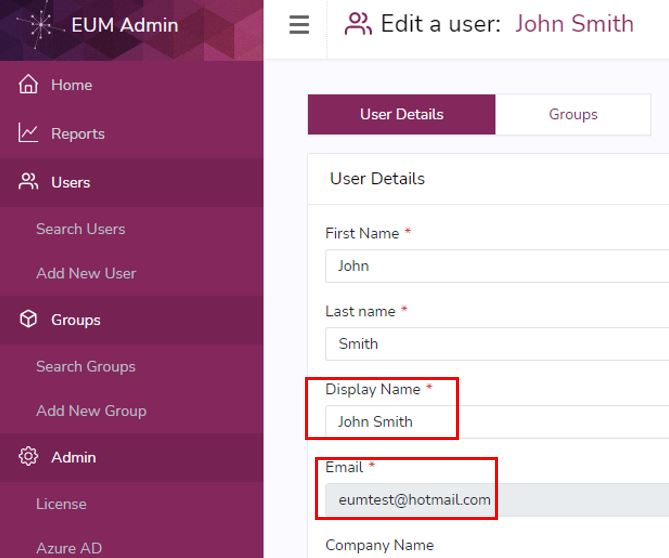Select the User Details tab
The height and width of the screenshot is (558, 669).
coord(401,114)
